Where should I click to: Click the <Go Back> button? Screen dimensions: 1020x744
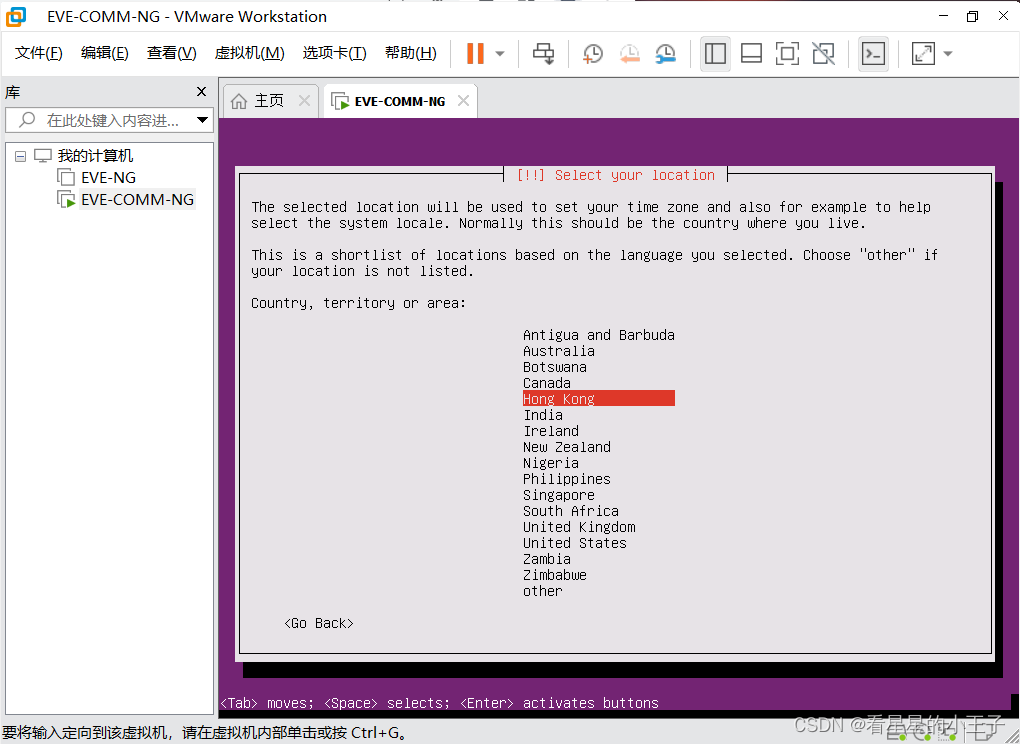[x=319, y=623]
